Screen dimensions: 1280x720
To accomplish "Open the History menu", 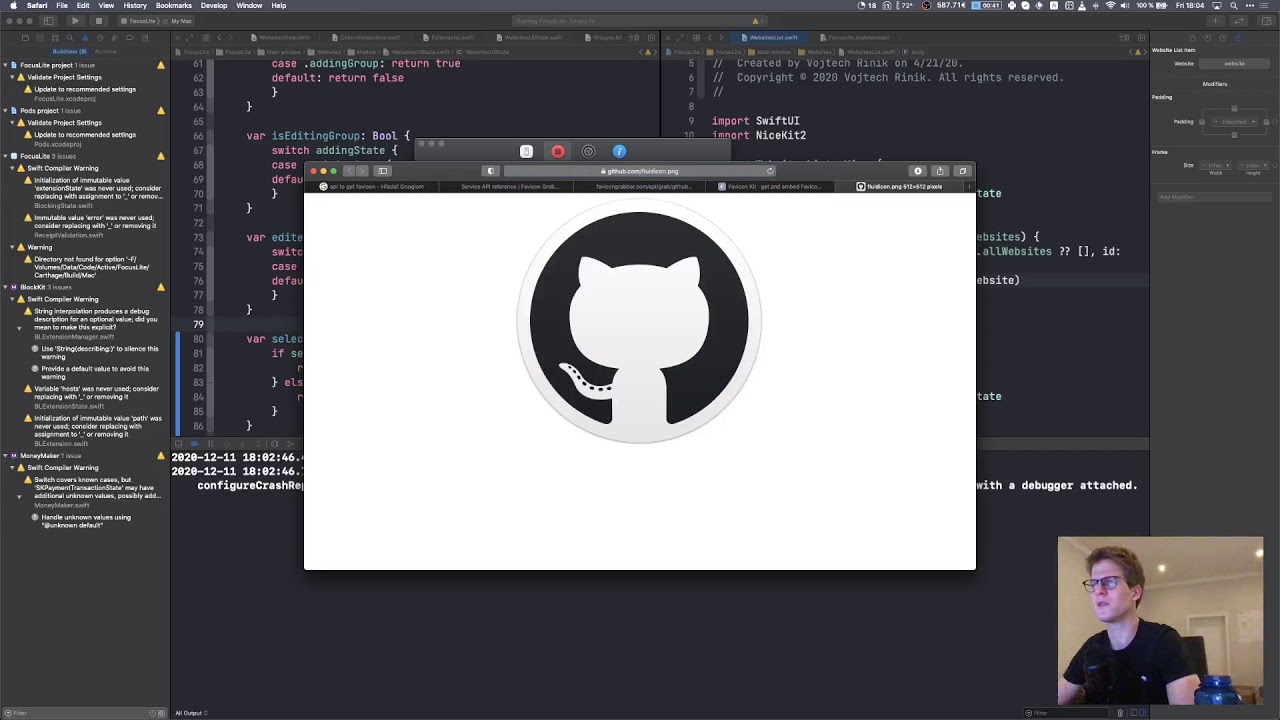I will (x=135, y=6).
